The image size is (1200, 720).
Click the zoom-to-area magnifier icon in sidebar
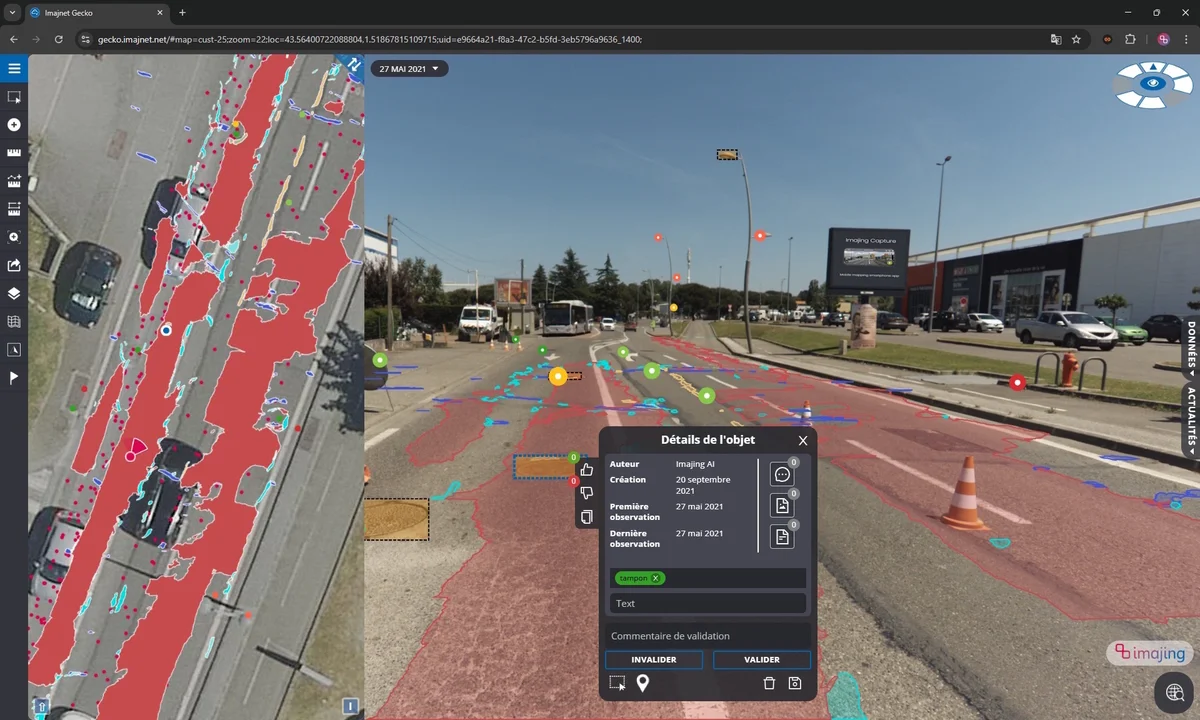[x=14, y=237]
